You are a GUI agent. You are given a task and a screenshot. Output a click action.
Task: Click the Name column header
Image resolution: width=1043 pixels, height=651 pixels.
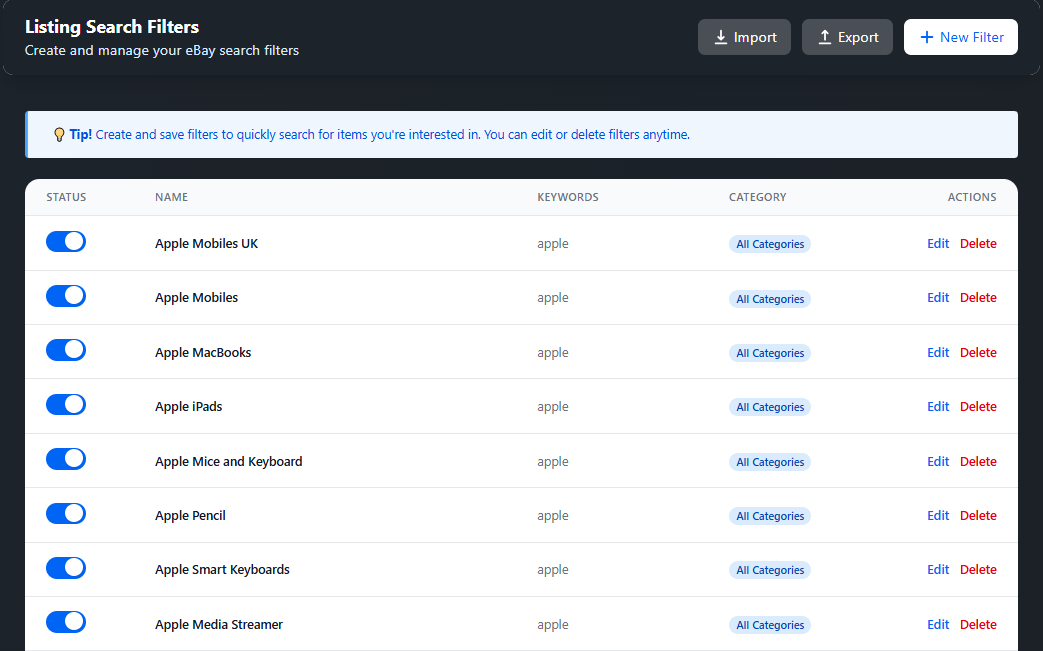[x=171, y=197]
